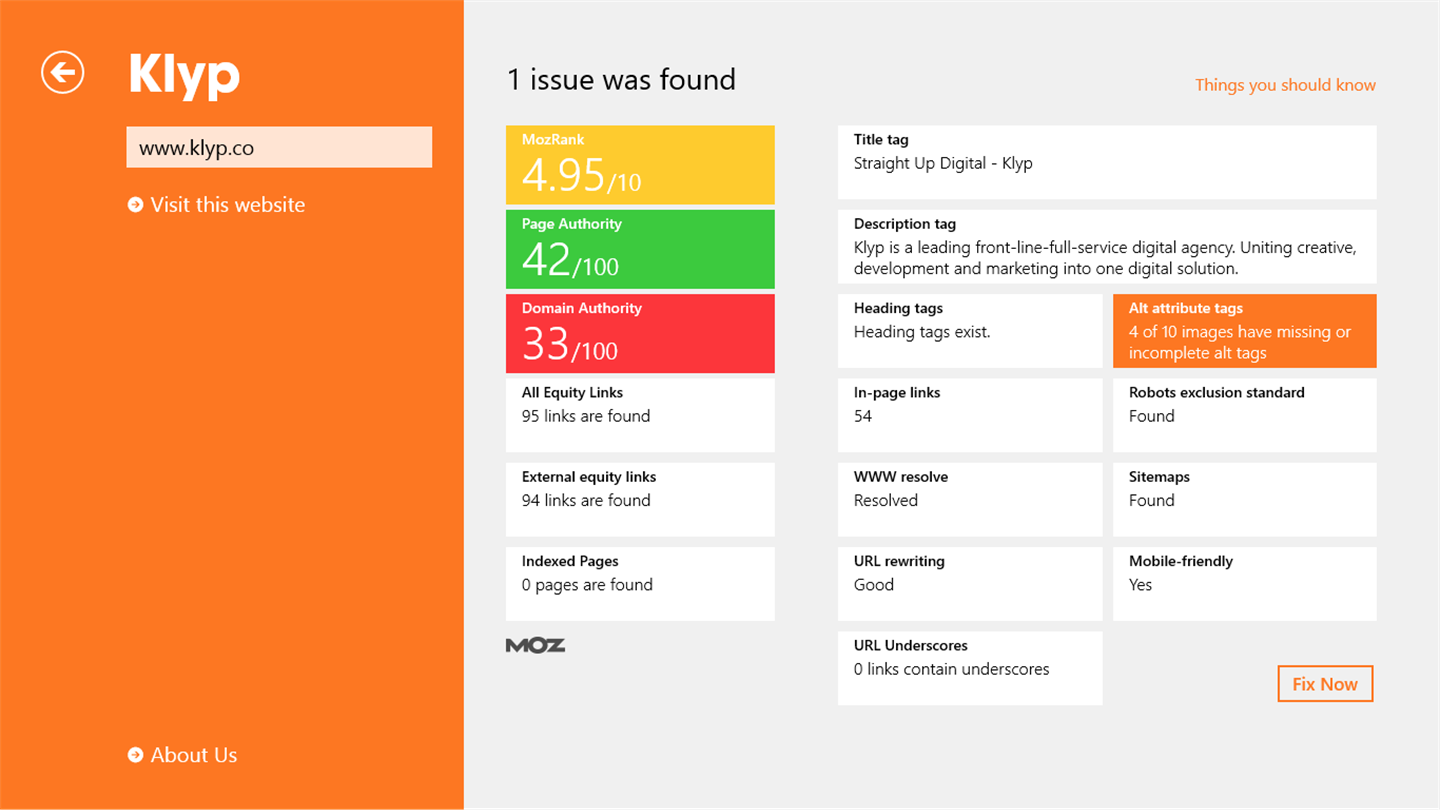
Task: Select the green Page Authority tile
Action: pyautogui.click(x=640, y=249)
